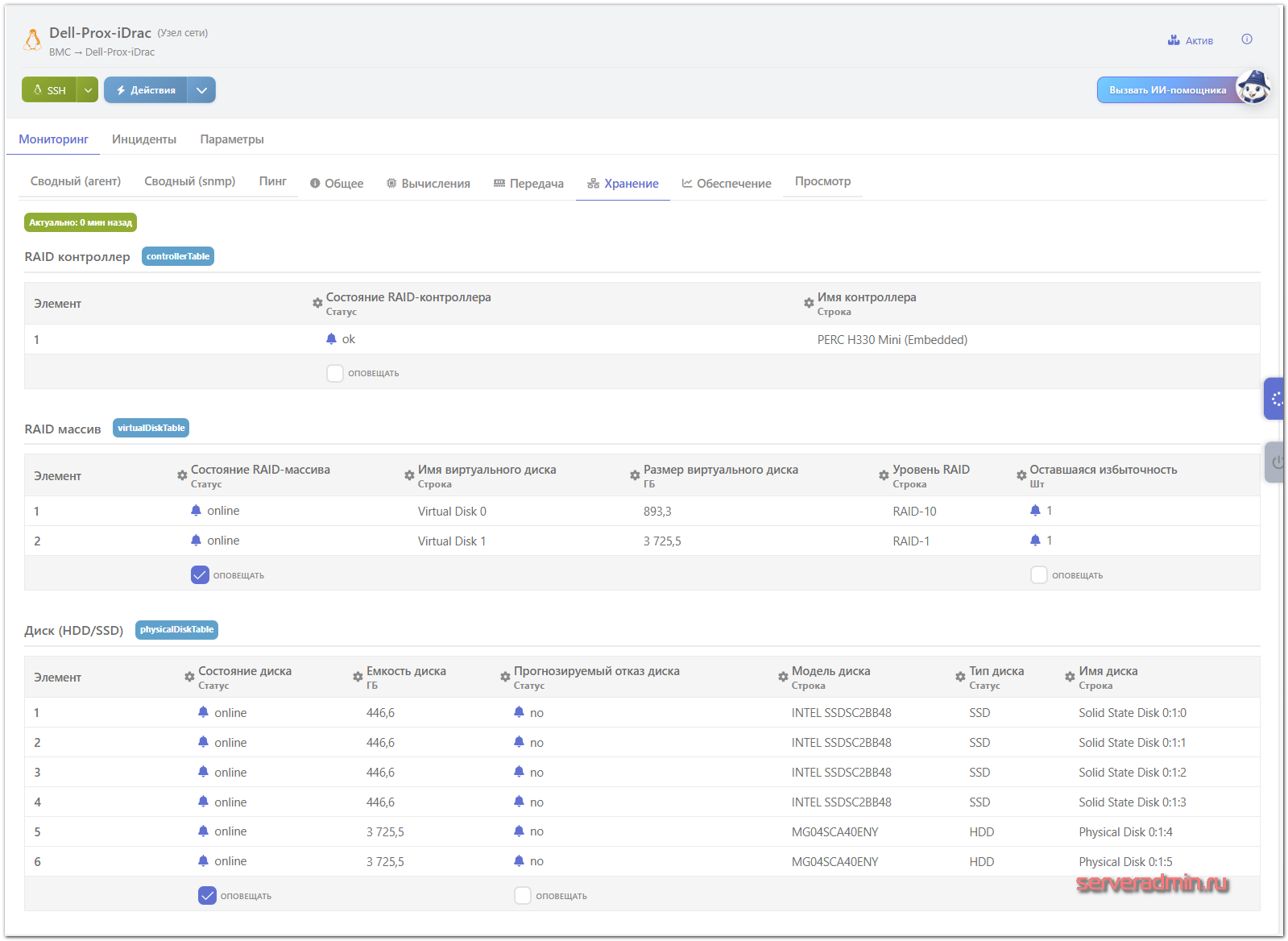Click gear icon beside Уровень RAID column

(884, 475)
